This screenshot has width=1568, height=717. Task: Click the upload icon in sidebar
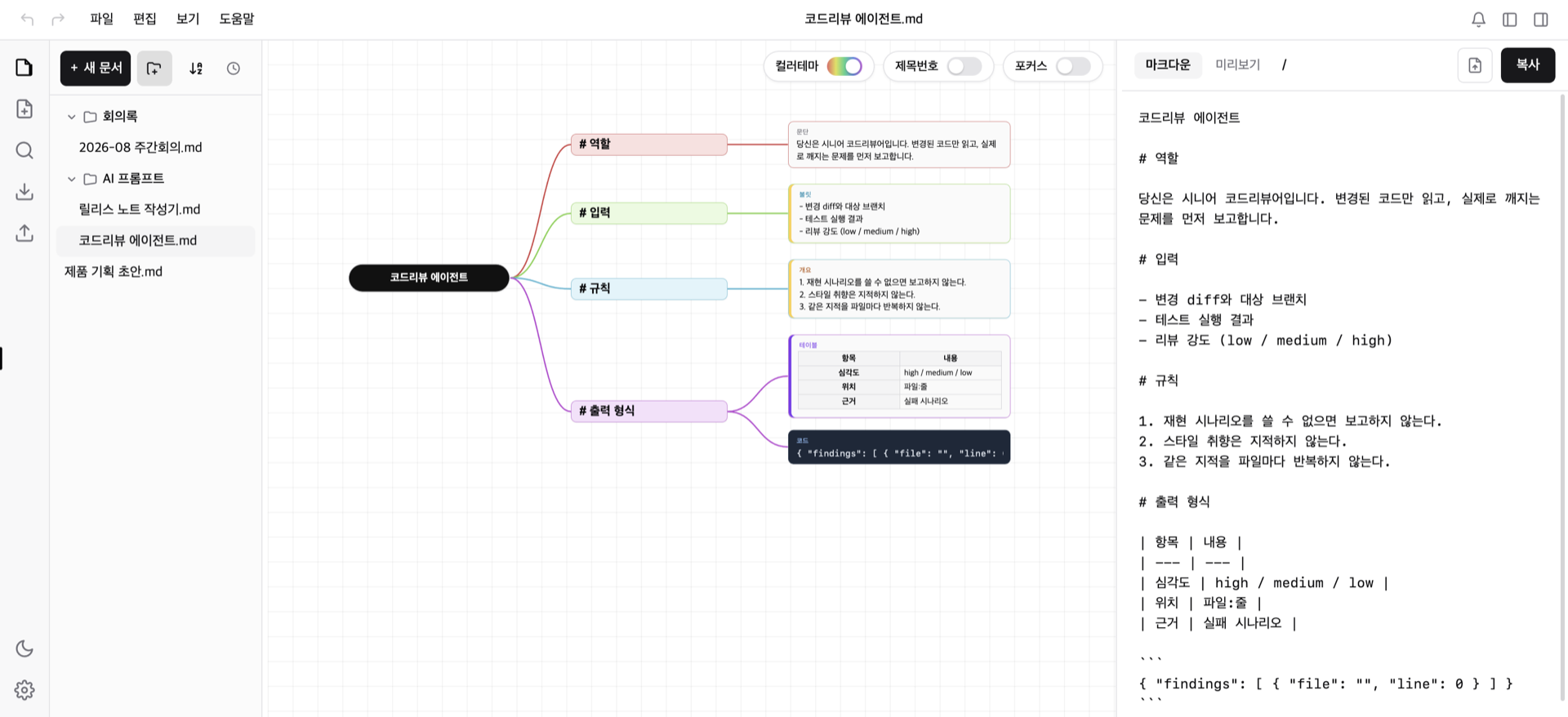tap(24, 234)
